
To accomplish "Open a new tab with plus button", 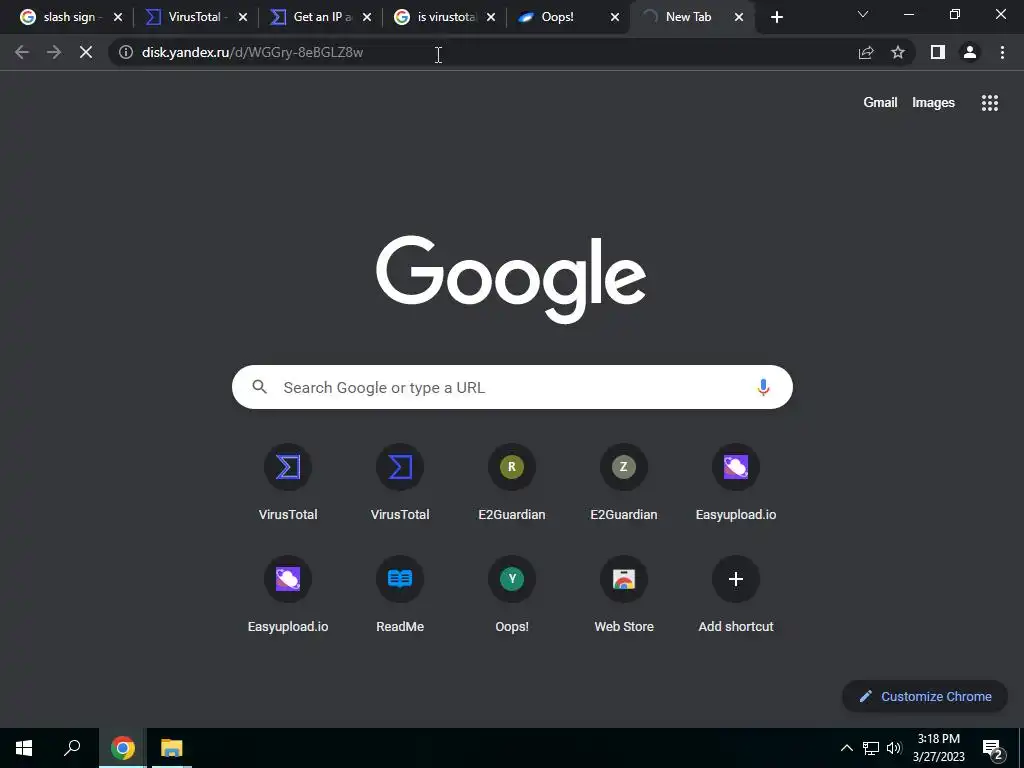I will [x=776, y=17].
